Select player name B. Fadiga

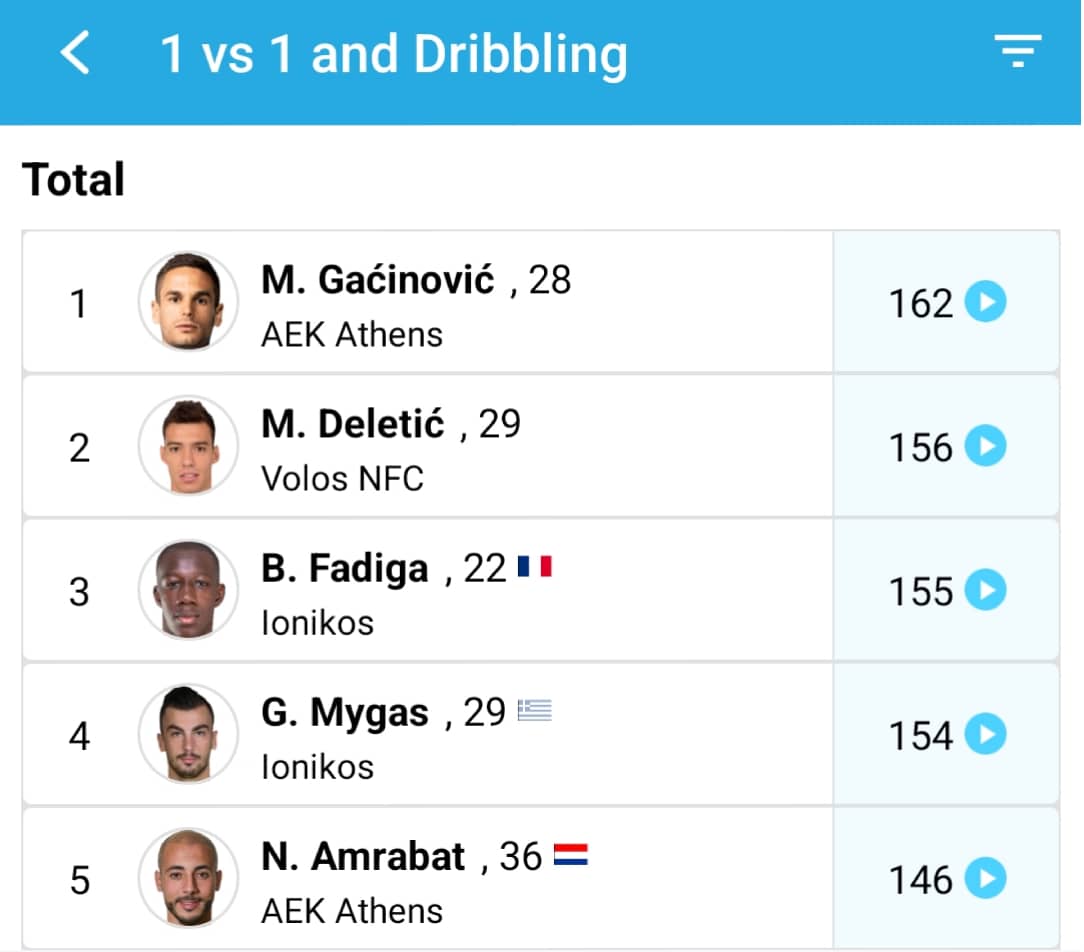click(x=344, y=569)
